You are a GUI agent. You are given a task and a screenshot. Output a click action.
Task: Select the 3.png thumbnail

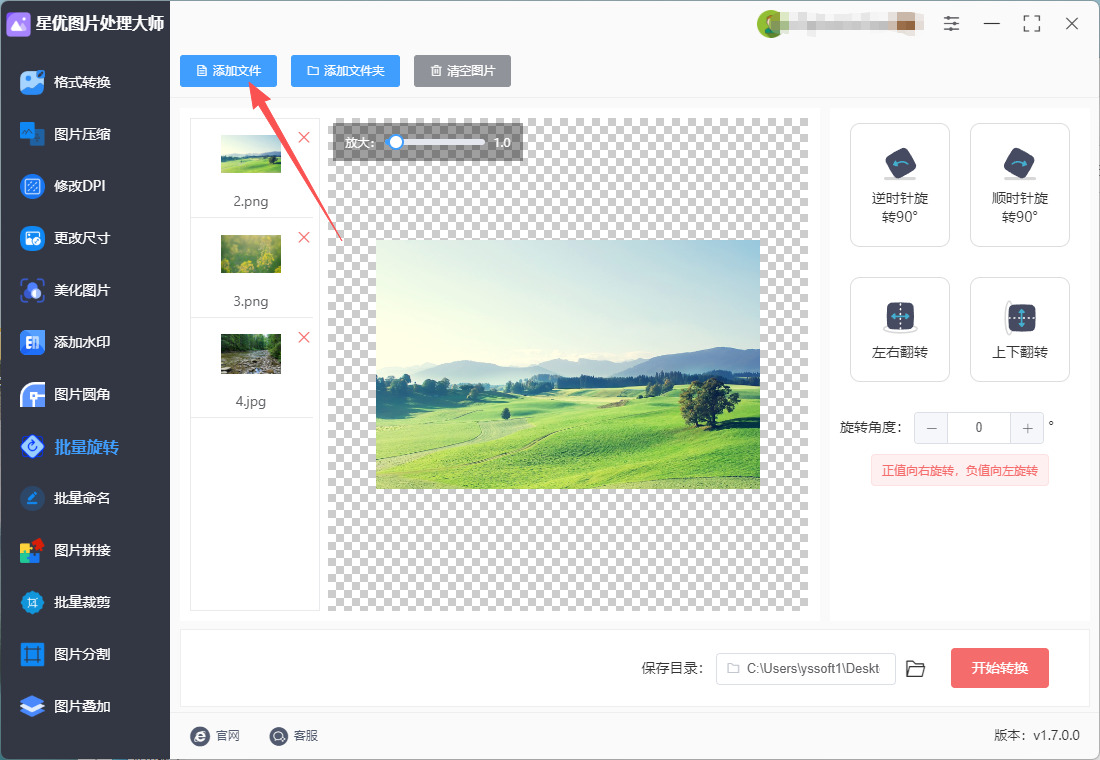[251, 254]
